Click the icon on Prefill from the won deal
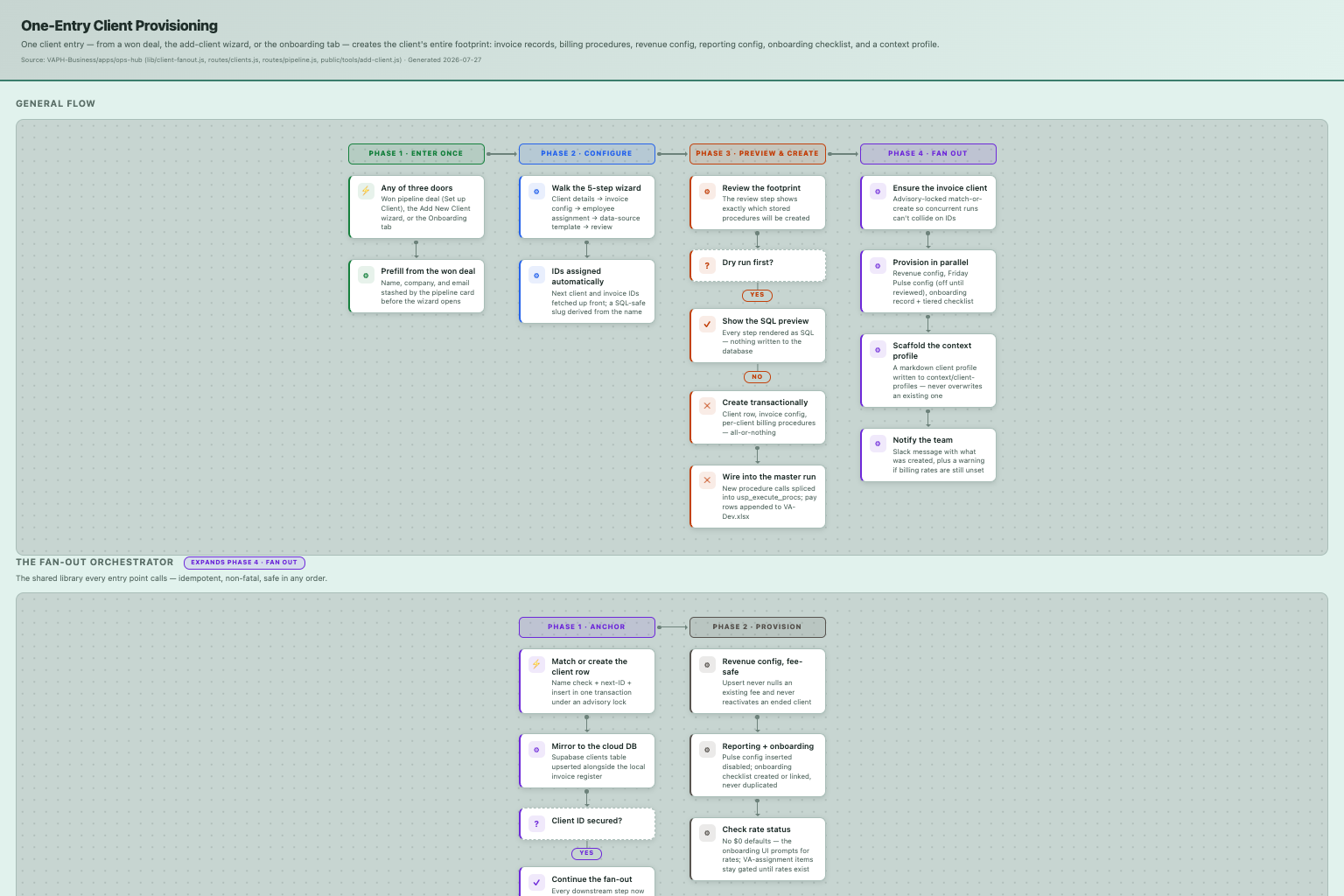This screenshot has width=1344, height=896. (x=366, y=275)
